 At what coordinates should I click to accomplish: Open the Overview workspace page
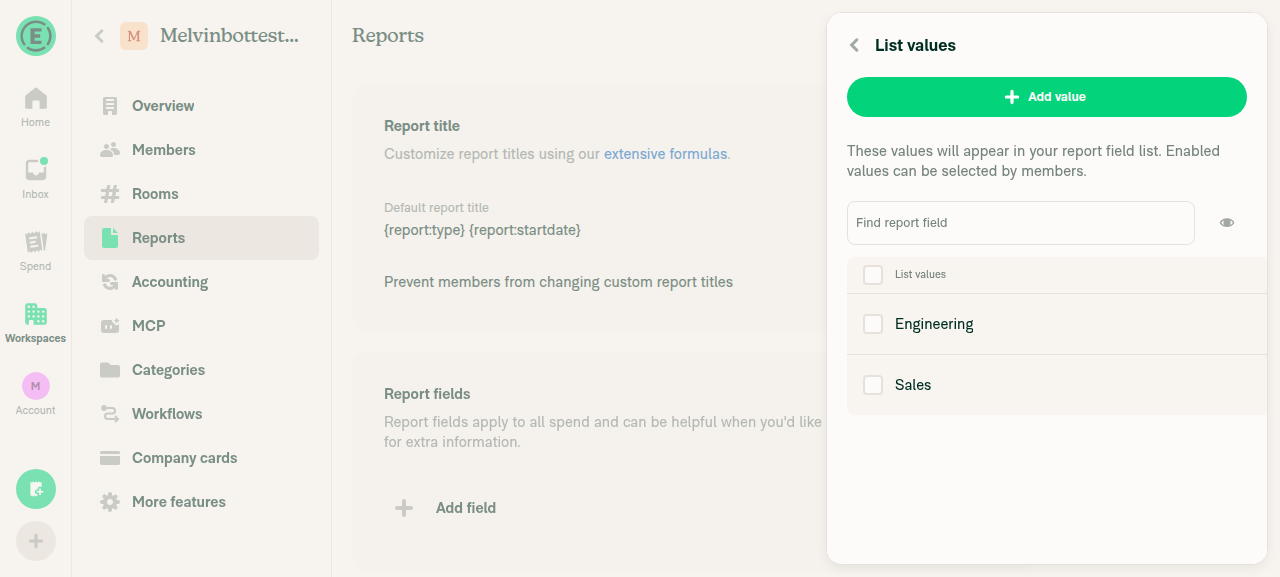(x=201, y=106)
